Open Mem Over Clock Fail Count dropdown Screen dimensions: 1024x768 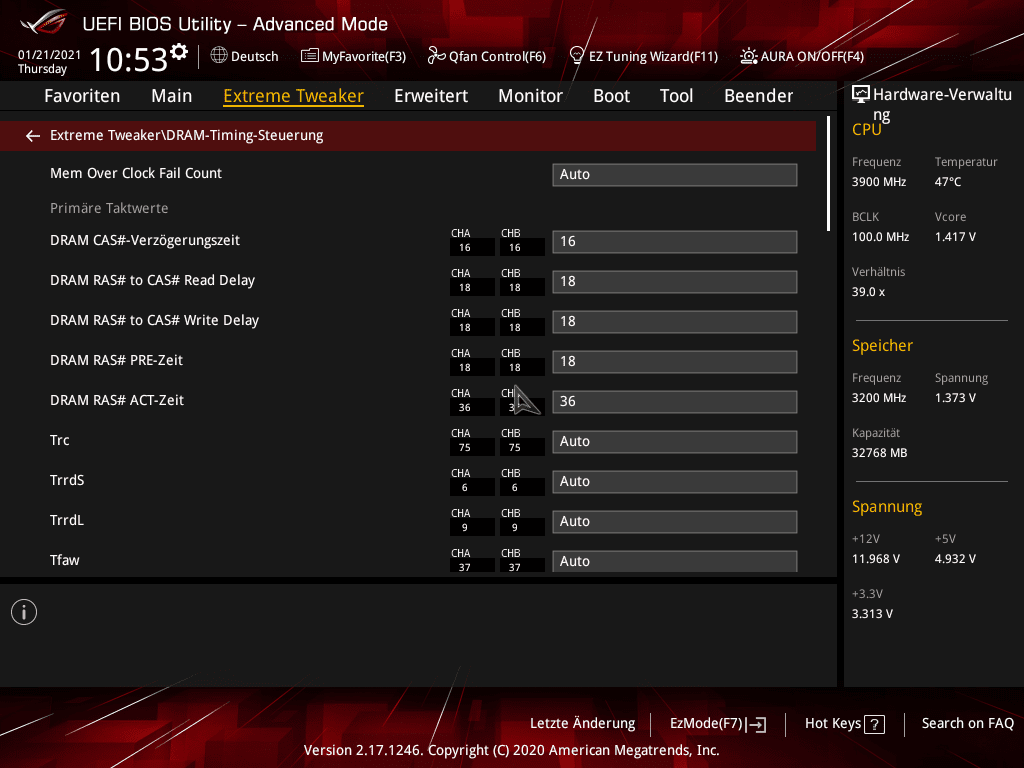tap(675, 174)
